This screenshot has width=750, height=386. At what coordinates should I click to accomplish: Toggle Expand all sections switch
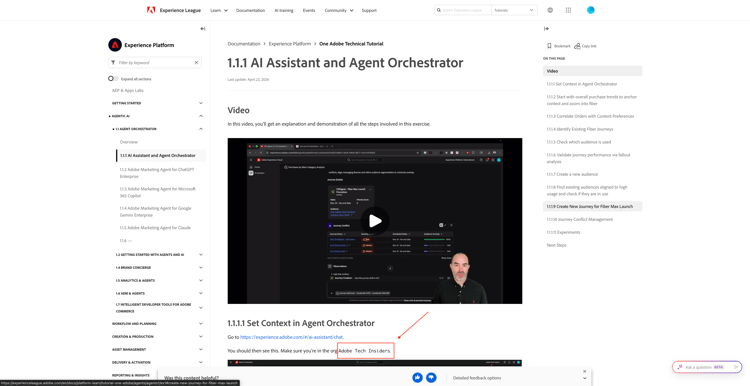point(113,78)
